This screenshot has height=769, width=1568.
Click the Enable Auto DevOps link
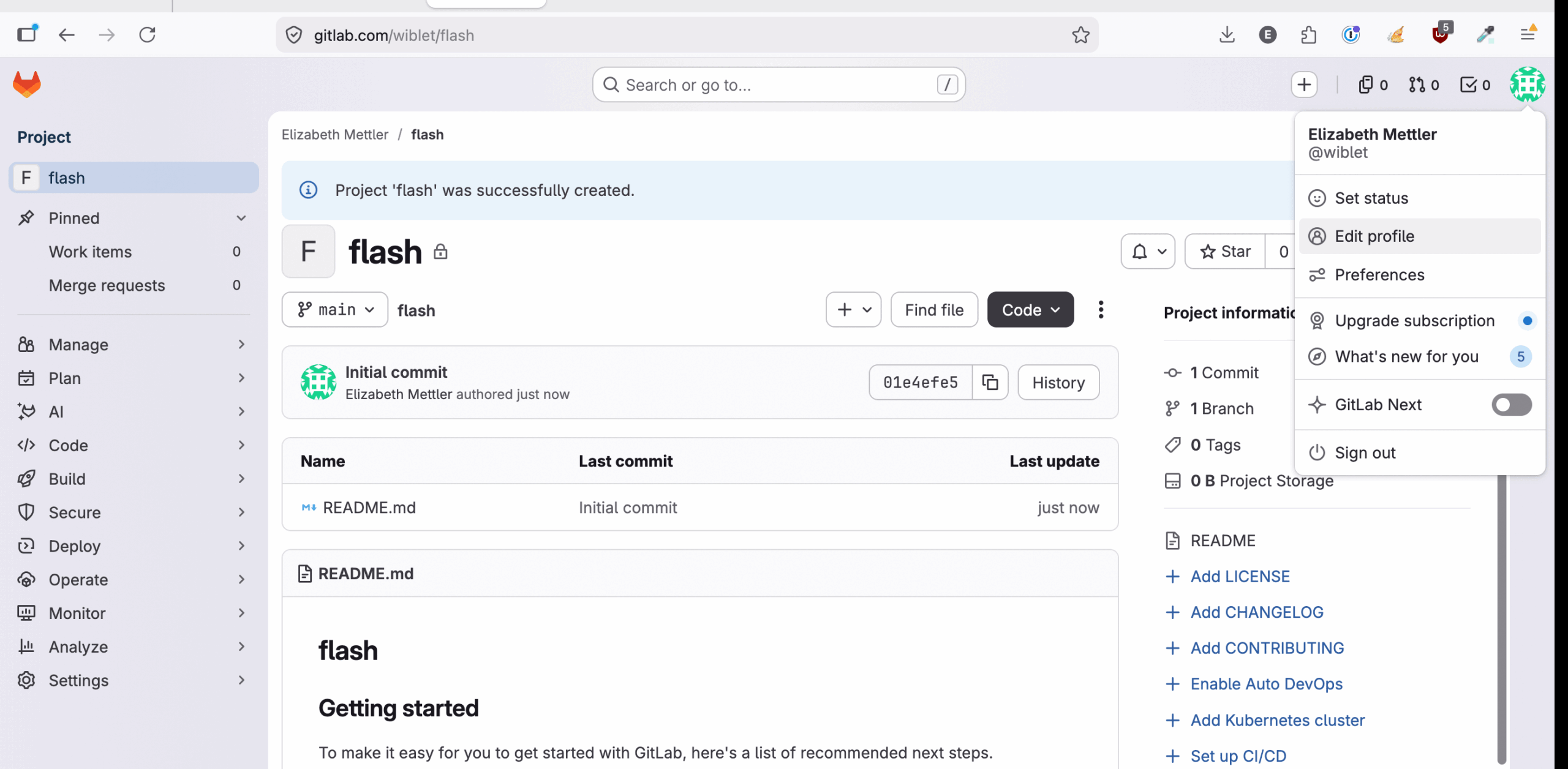tap(1266, 684)
